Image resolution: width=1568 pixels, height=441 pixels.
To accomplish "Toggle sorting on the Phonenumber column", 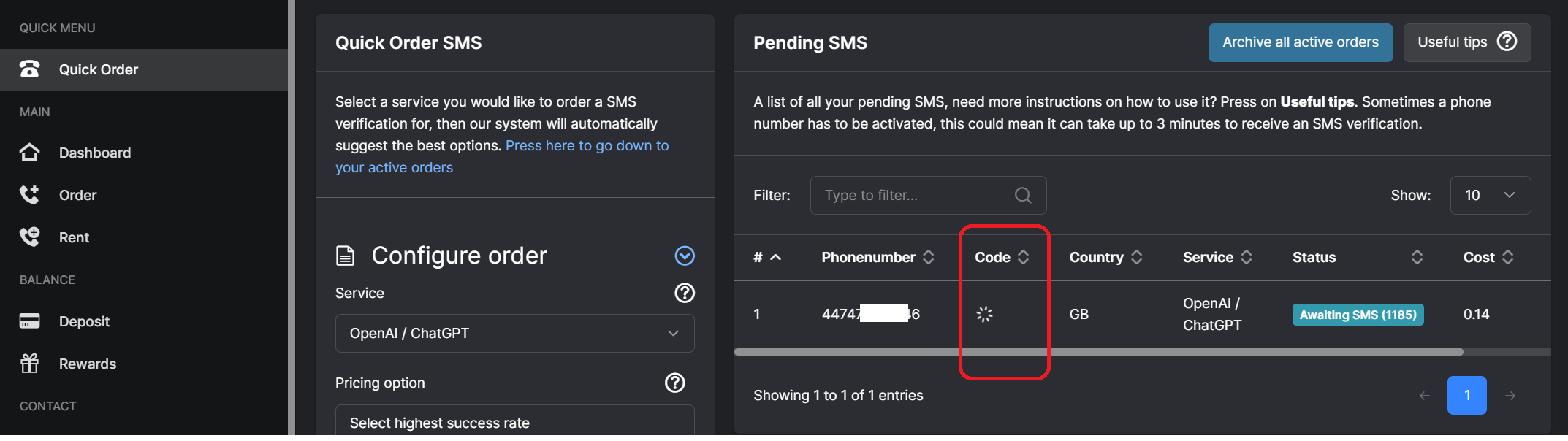I will (928, 257).
